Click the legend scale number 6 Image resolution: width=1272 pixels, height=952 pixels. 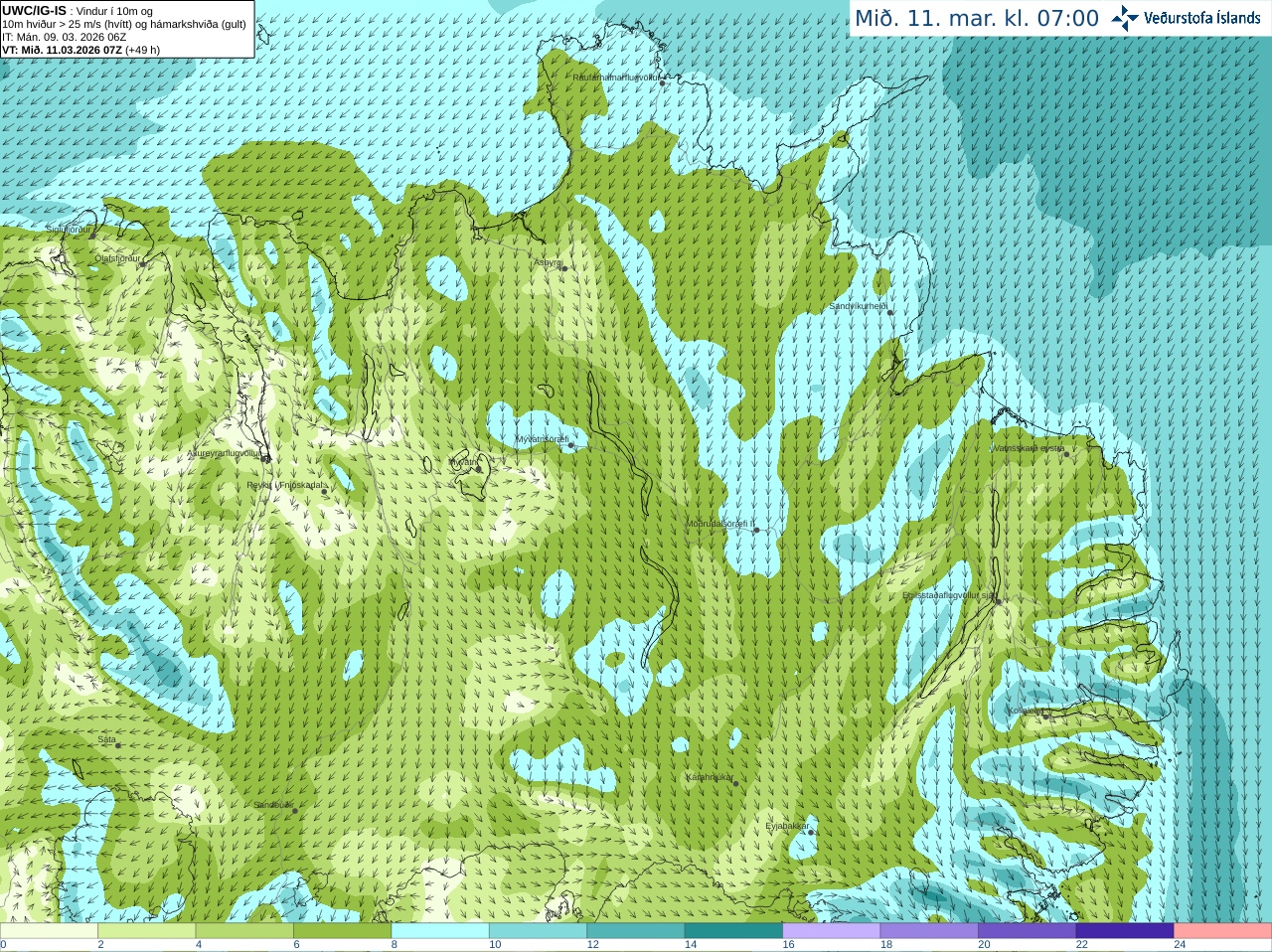pyautogui.click(x=296, y=945)
